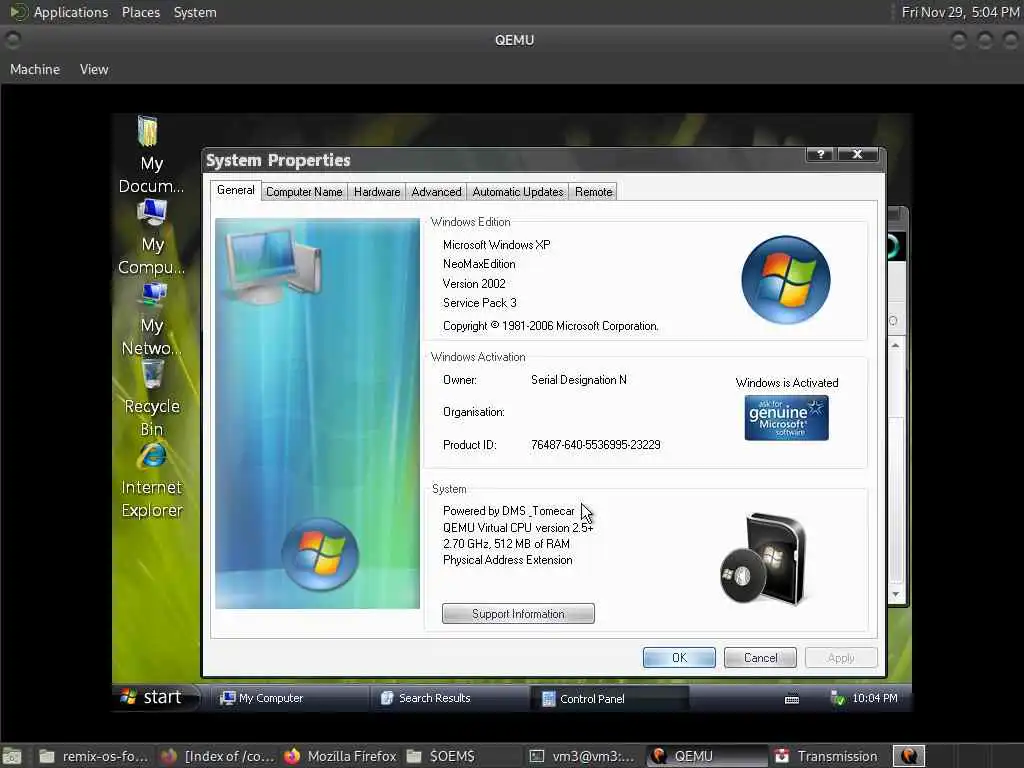
Task: Switch to vm3@vm3 terminal window
Action: [581, 756]
